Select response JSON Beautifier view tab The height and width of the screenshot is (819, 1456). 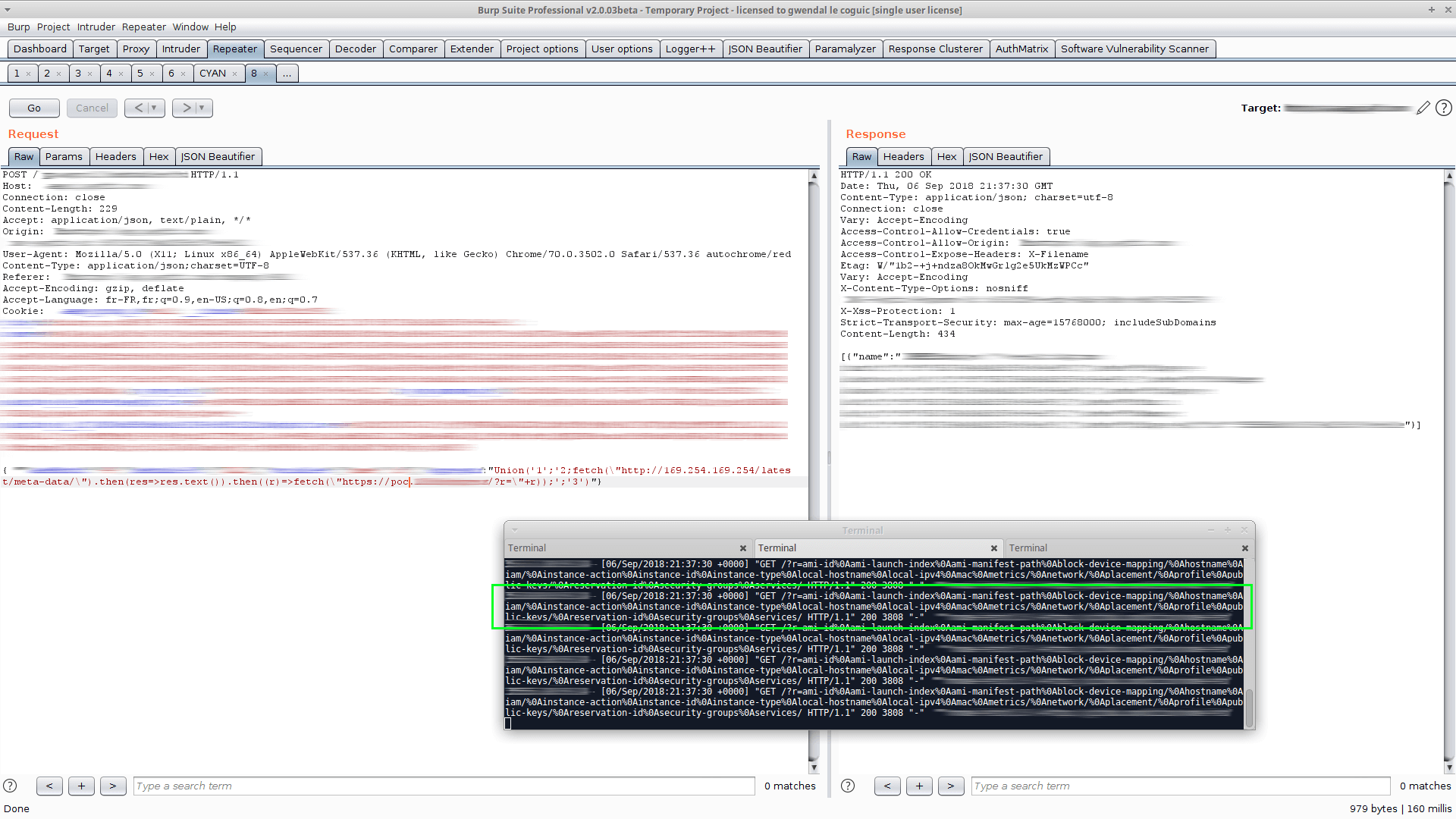point(1006,157)
